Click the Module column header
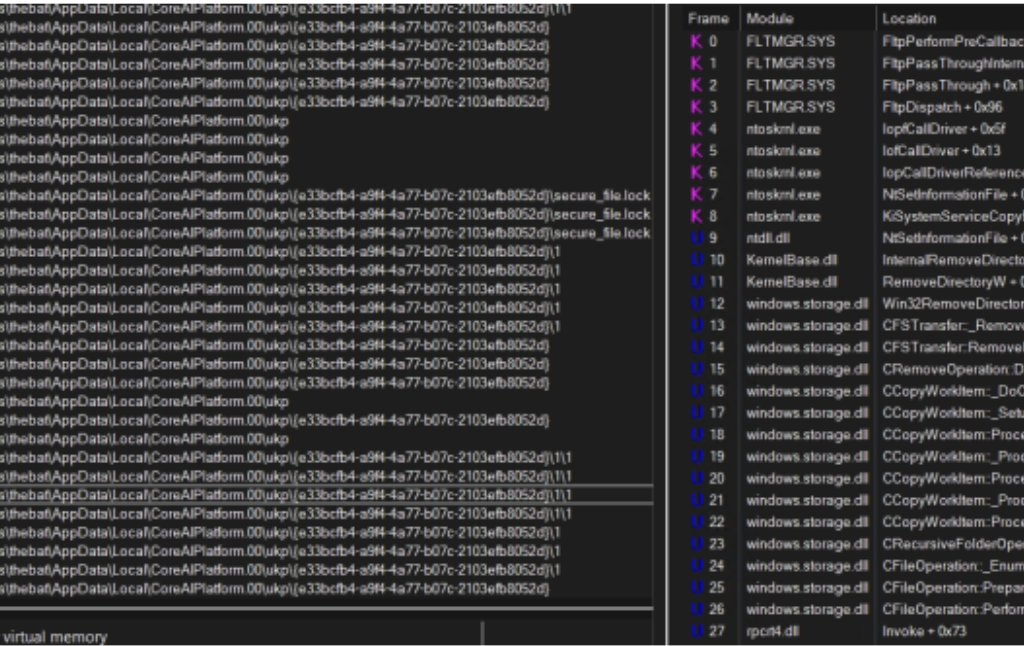The image size is (1024, 646). (x=768, y=19)
